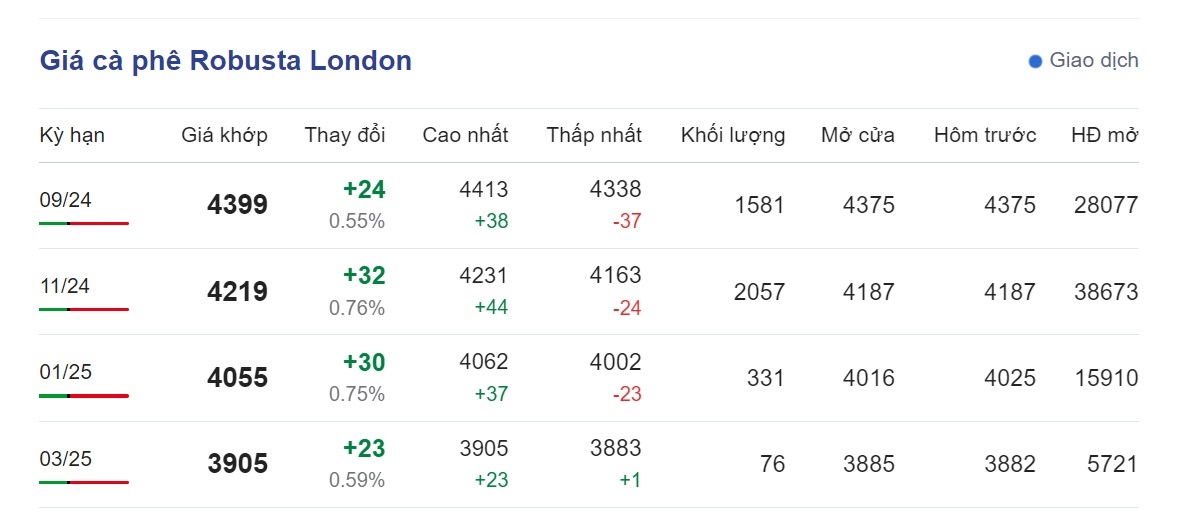Click the price range bar under 09/24

(x=84, y=223)
